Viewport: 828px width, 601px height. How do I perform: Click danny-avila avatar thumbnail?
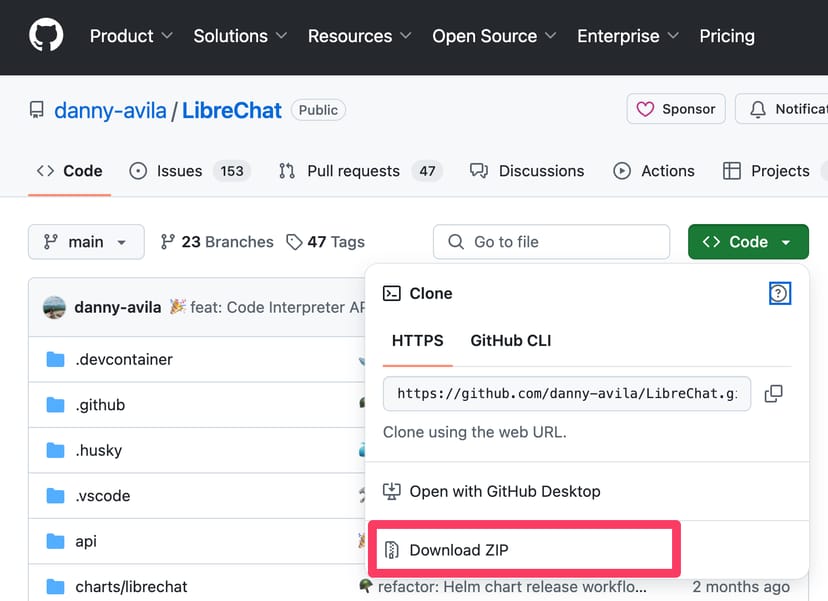(x=55, y=307)
